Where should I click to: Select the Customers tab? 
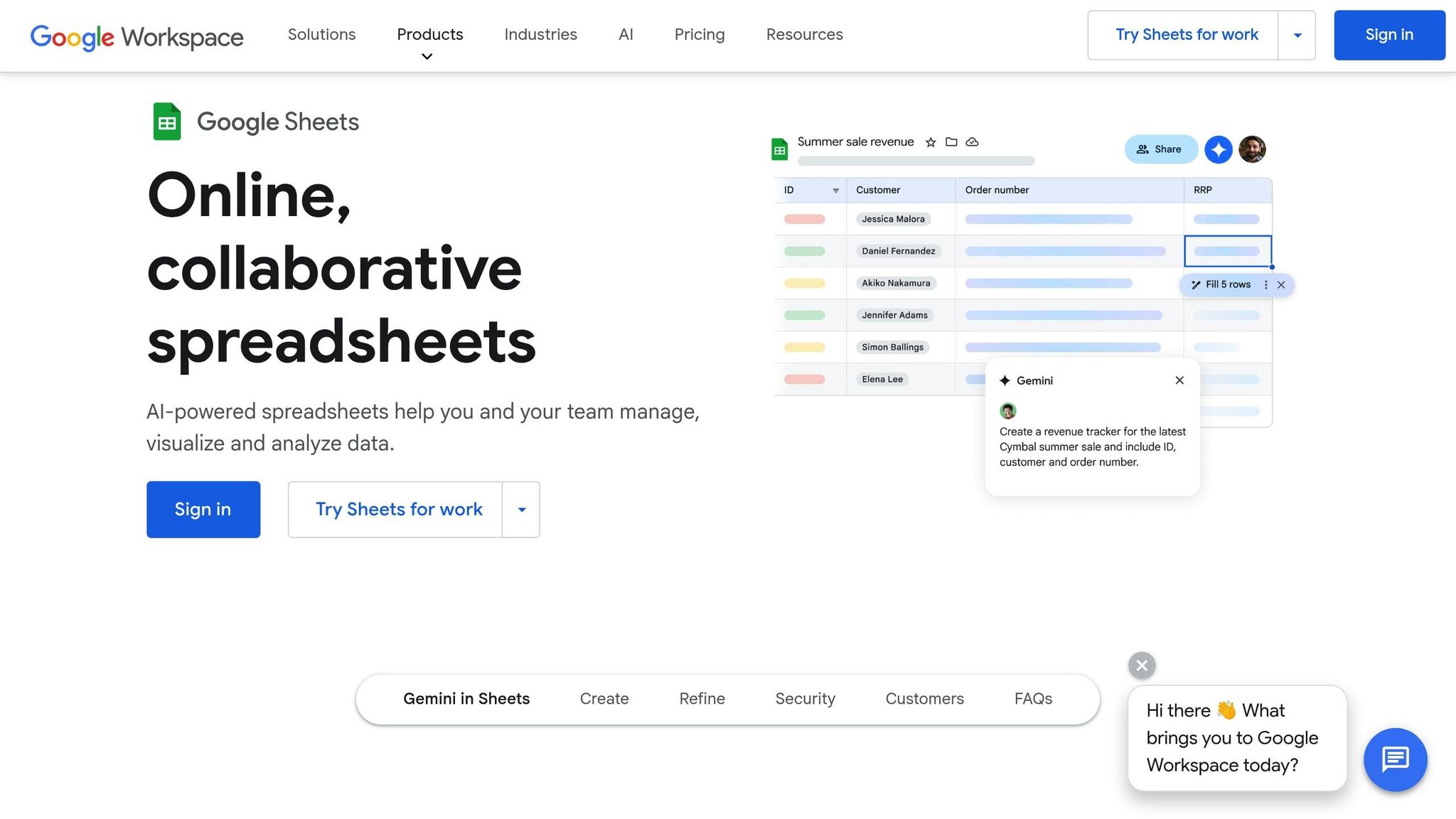[x=924, y=699]
